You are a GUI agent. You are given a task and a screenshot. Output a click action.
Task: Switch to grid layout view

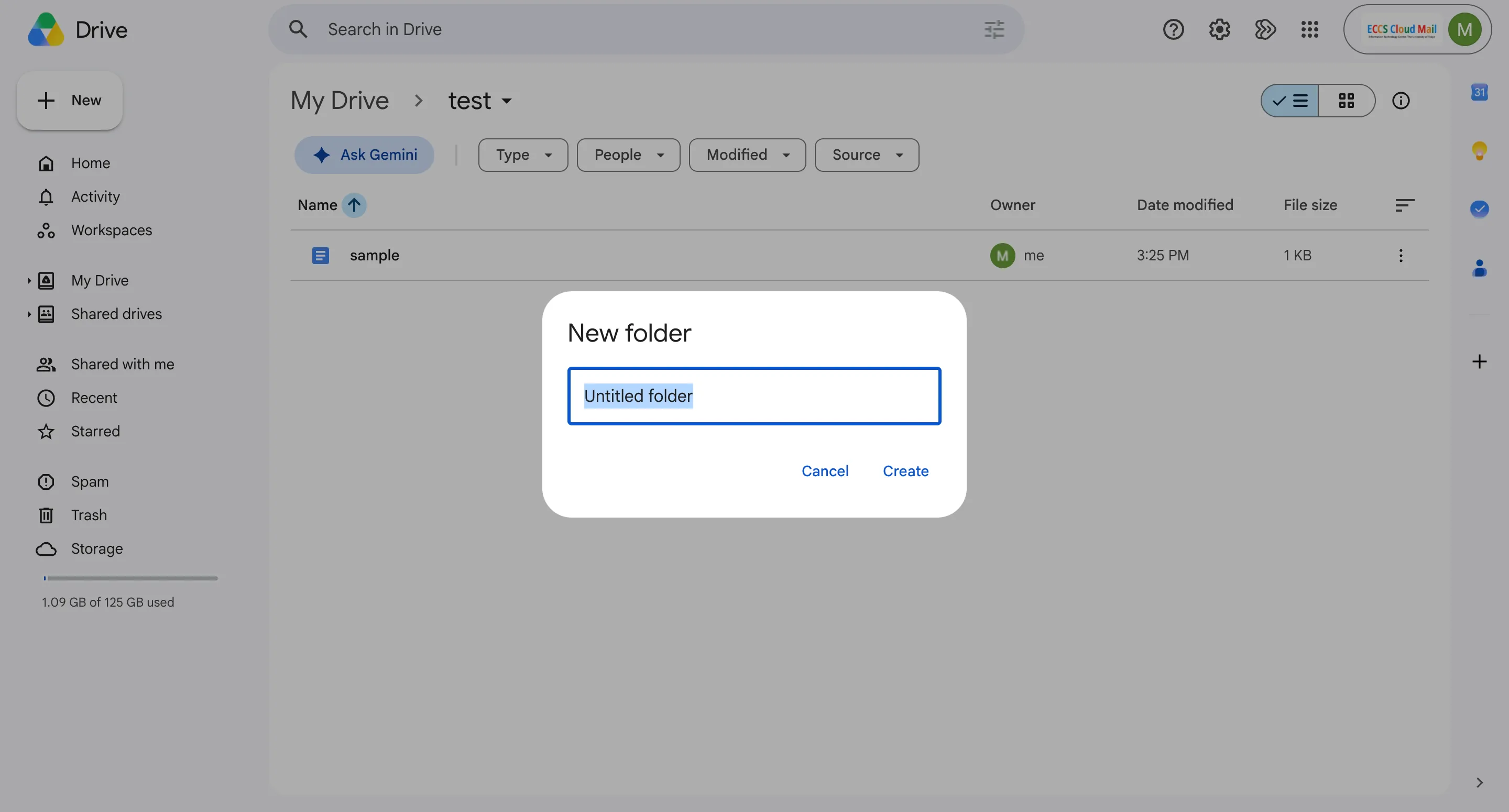coord(1346,101)
